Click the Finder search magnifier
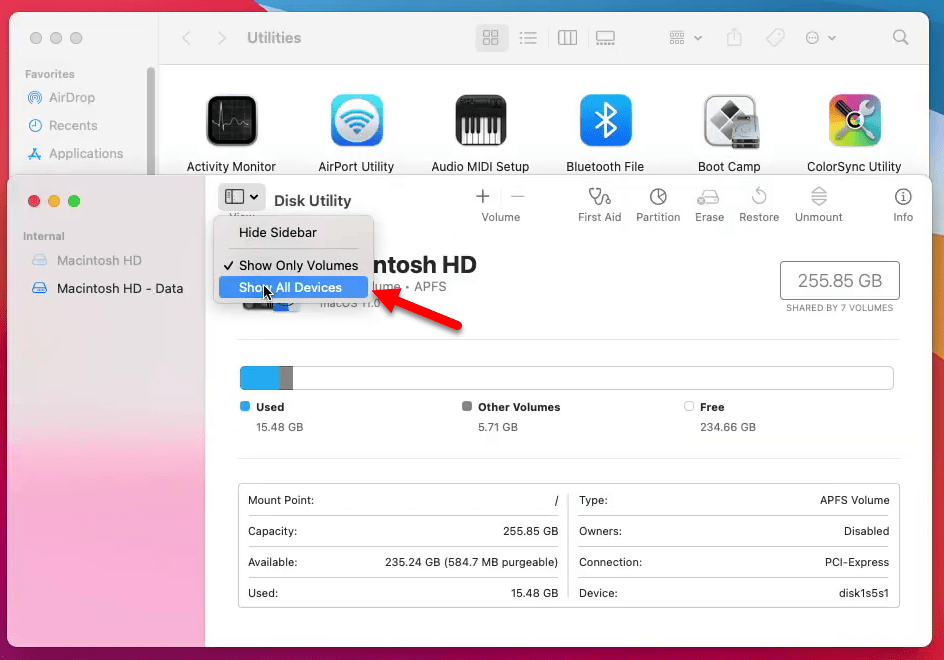944x660 pixels. 901,37
